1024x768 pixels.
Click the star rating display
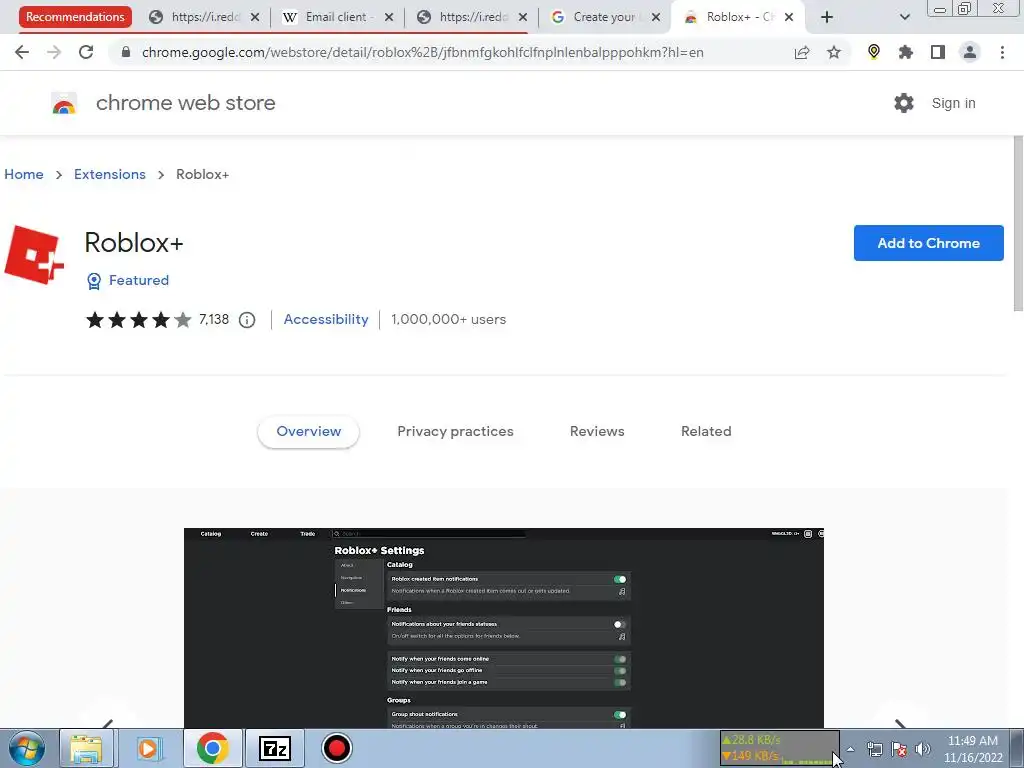click(138, 320)
